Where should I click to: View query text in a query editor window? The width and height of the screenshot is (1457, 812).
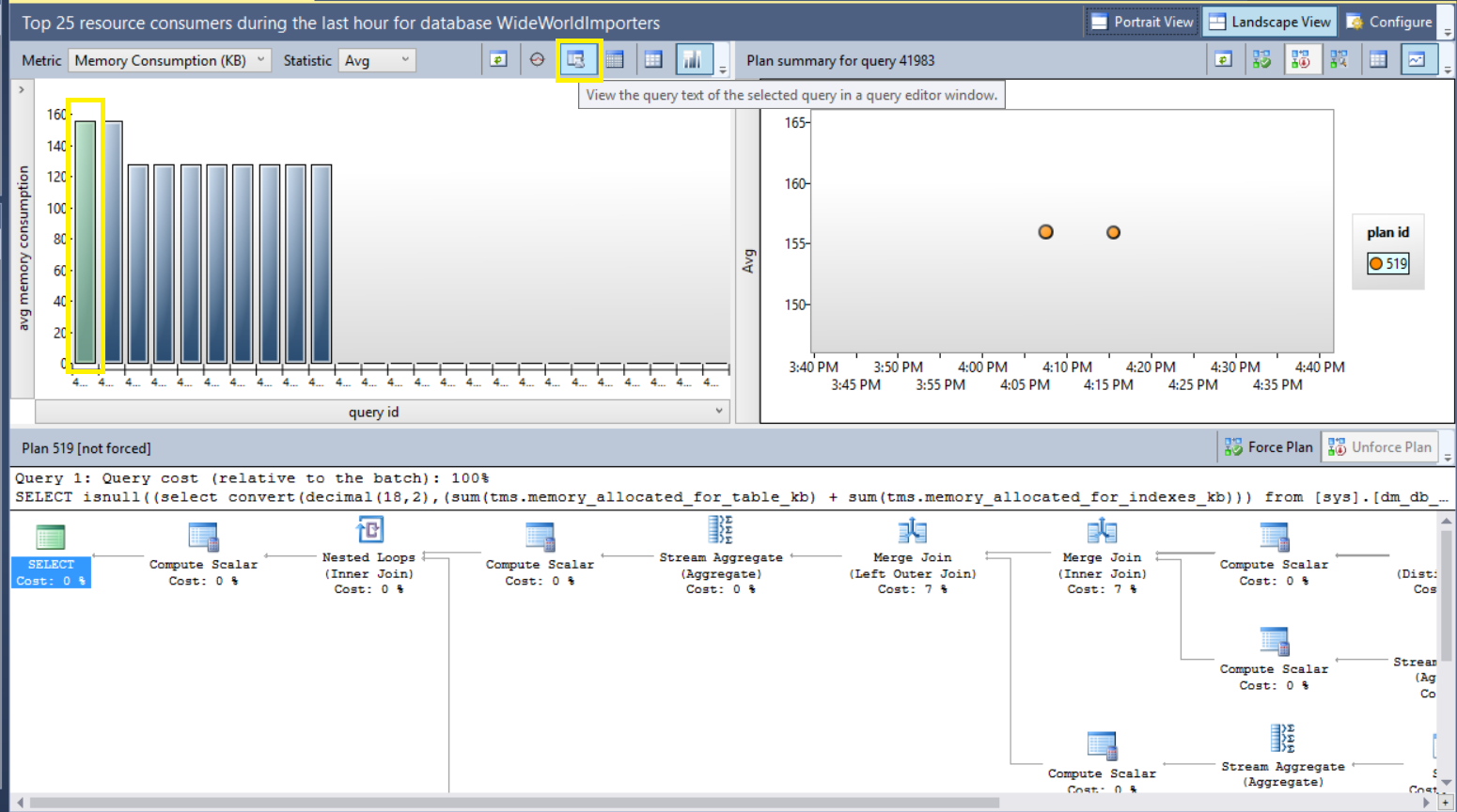(x=576, y=60)
